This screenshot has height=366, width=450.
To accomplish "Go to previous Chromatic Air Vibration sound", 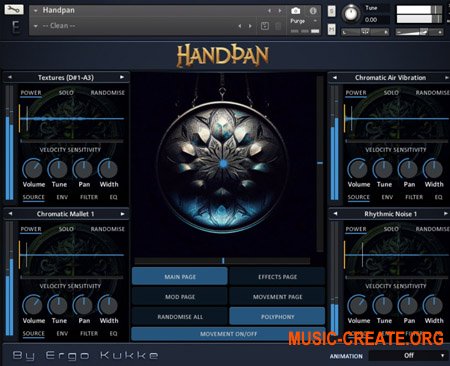I will point(335,77).
